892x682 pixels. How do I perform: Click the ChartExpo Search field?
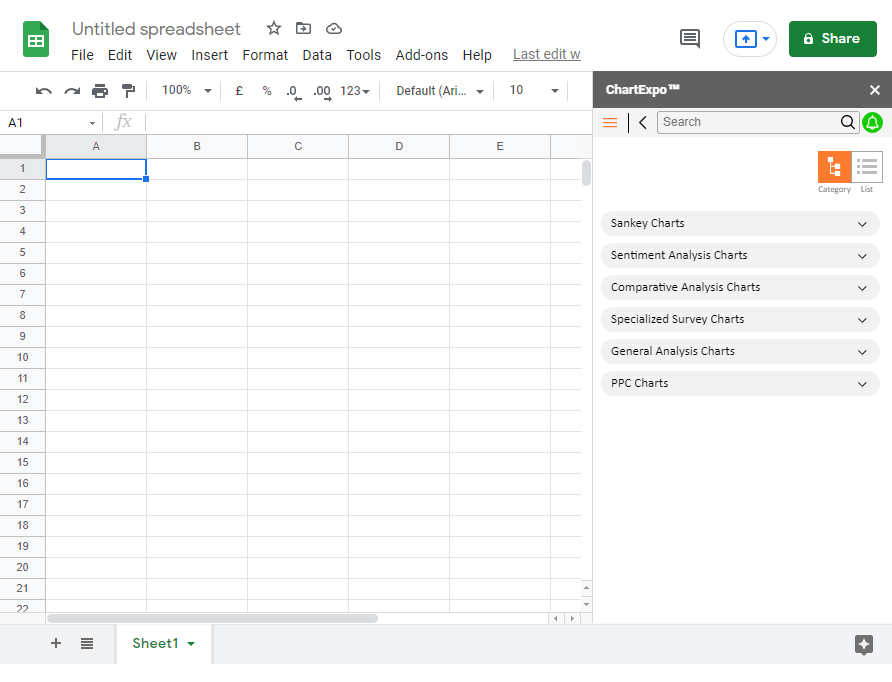point(750,122)
